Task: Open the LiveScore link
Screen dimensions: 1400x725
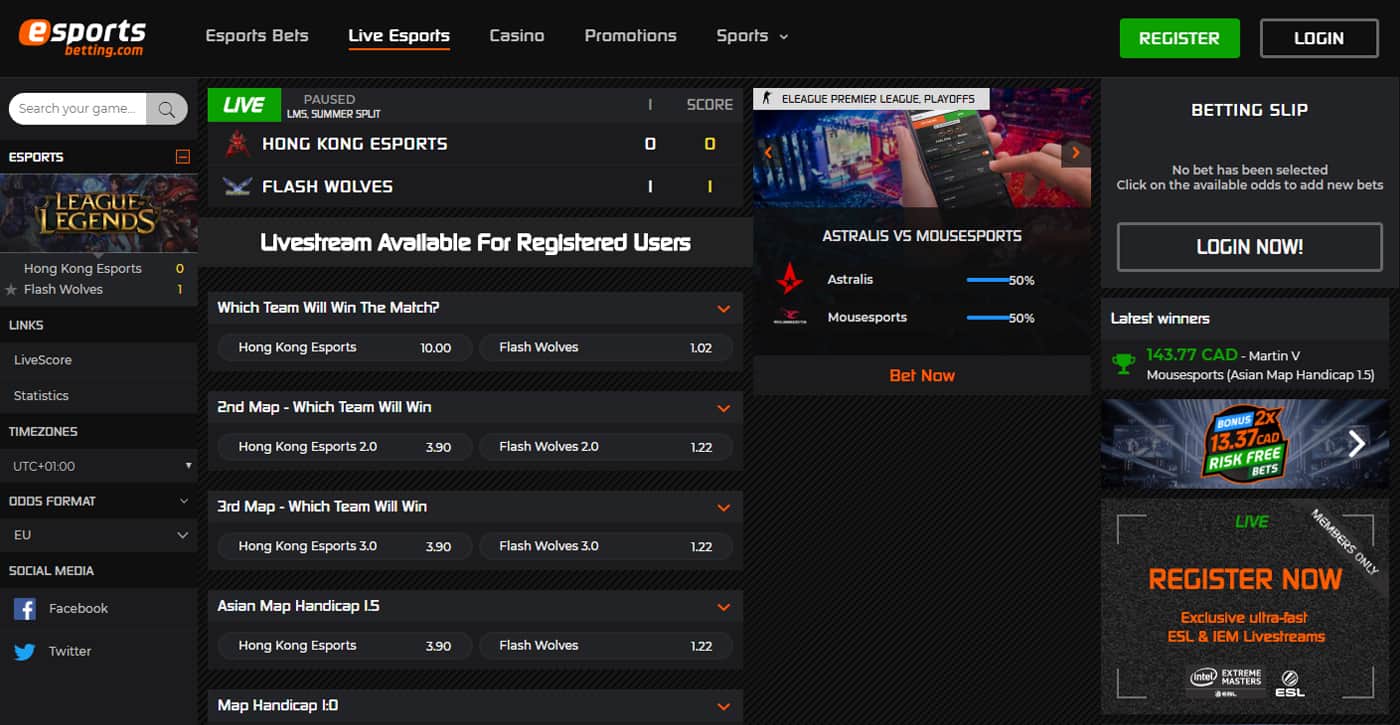Action: [x=43, y=360]
